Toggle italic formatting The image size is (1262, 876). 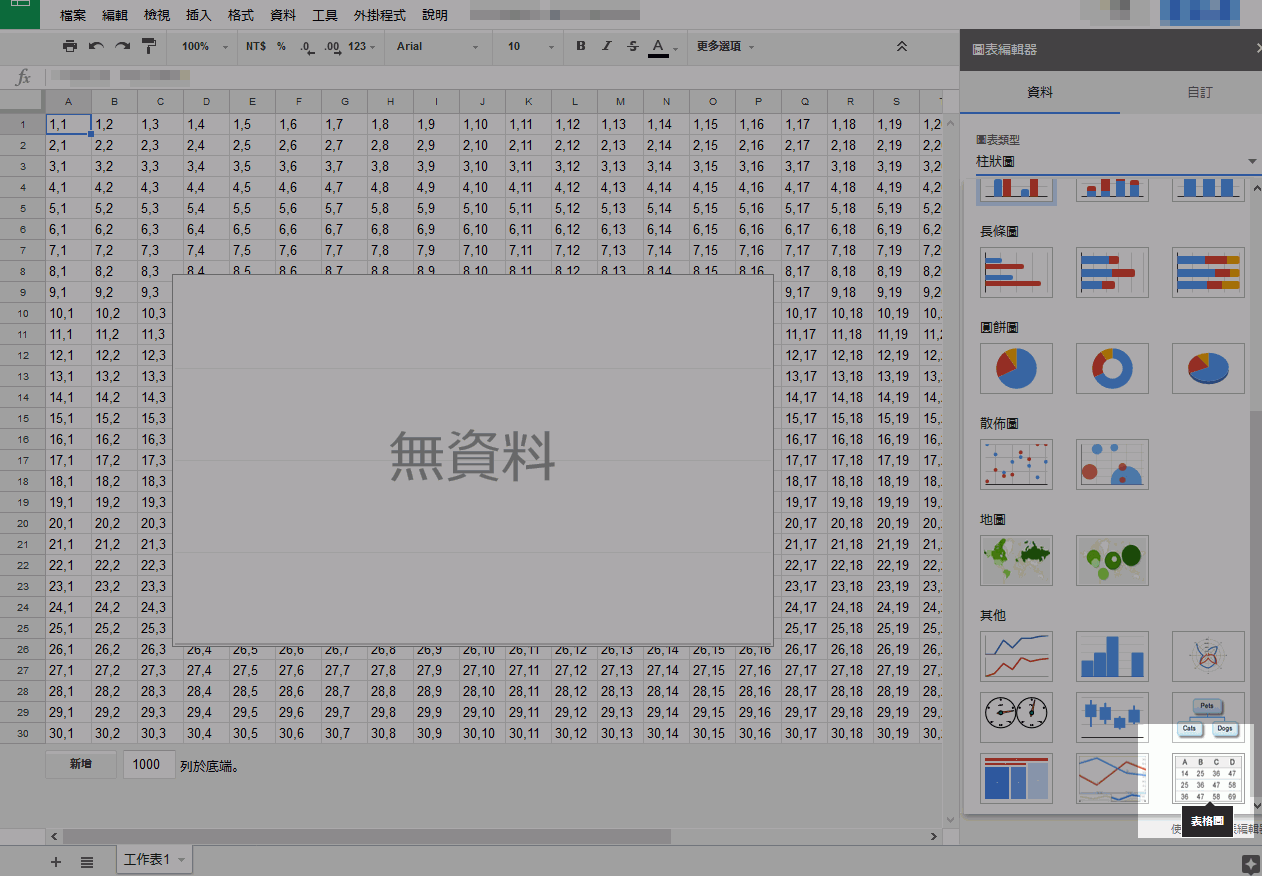click(608, 46)
